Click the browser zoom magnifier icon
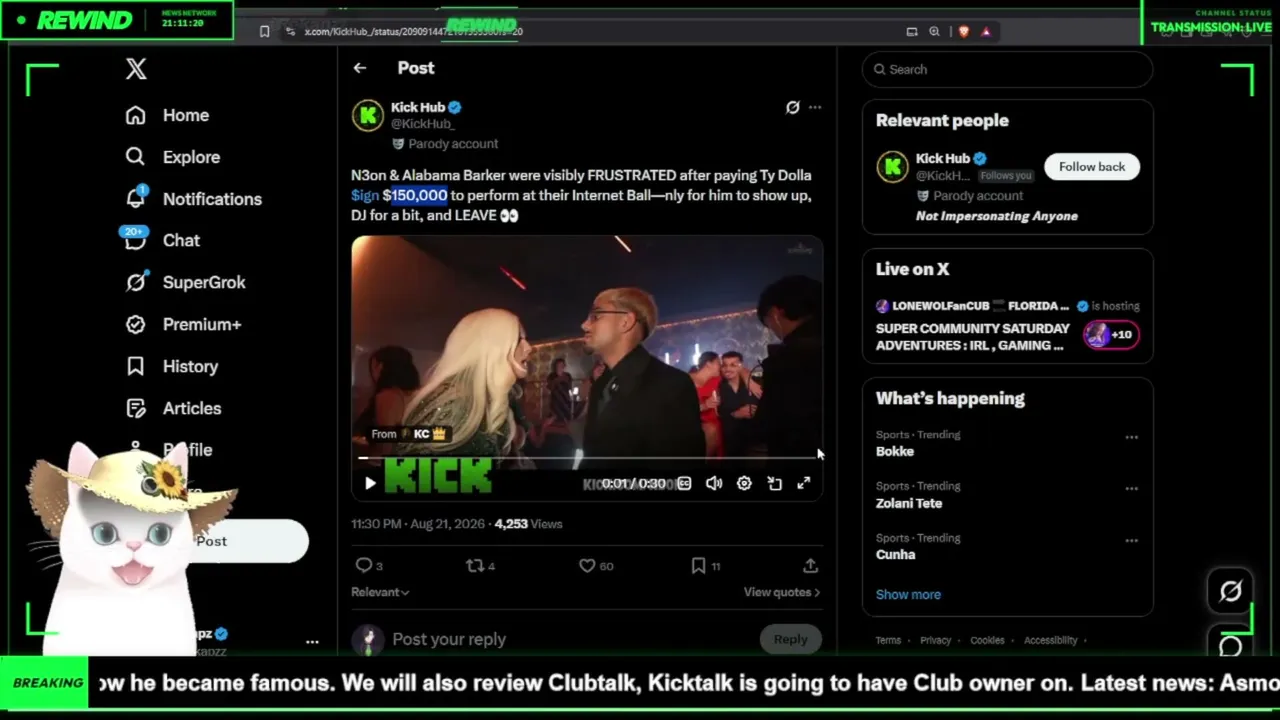The image size is (1280, 720). [934, 31]
